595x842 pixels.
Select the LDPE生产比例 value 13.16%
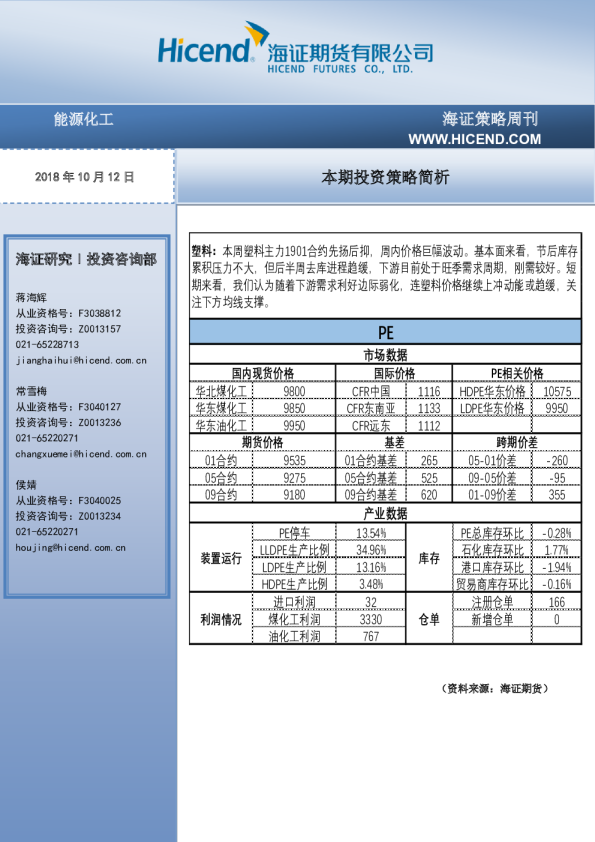(x=371, y=567)
